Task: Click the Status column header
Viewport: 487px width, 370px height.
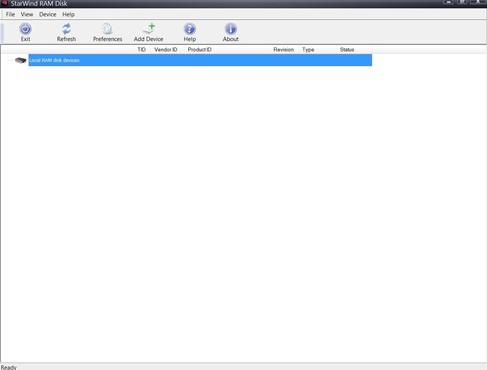Action: tap(347, 50)
